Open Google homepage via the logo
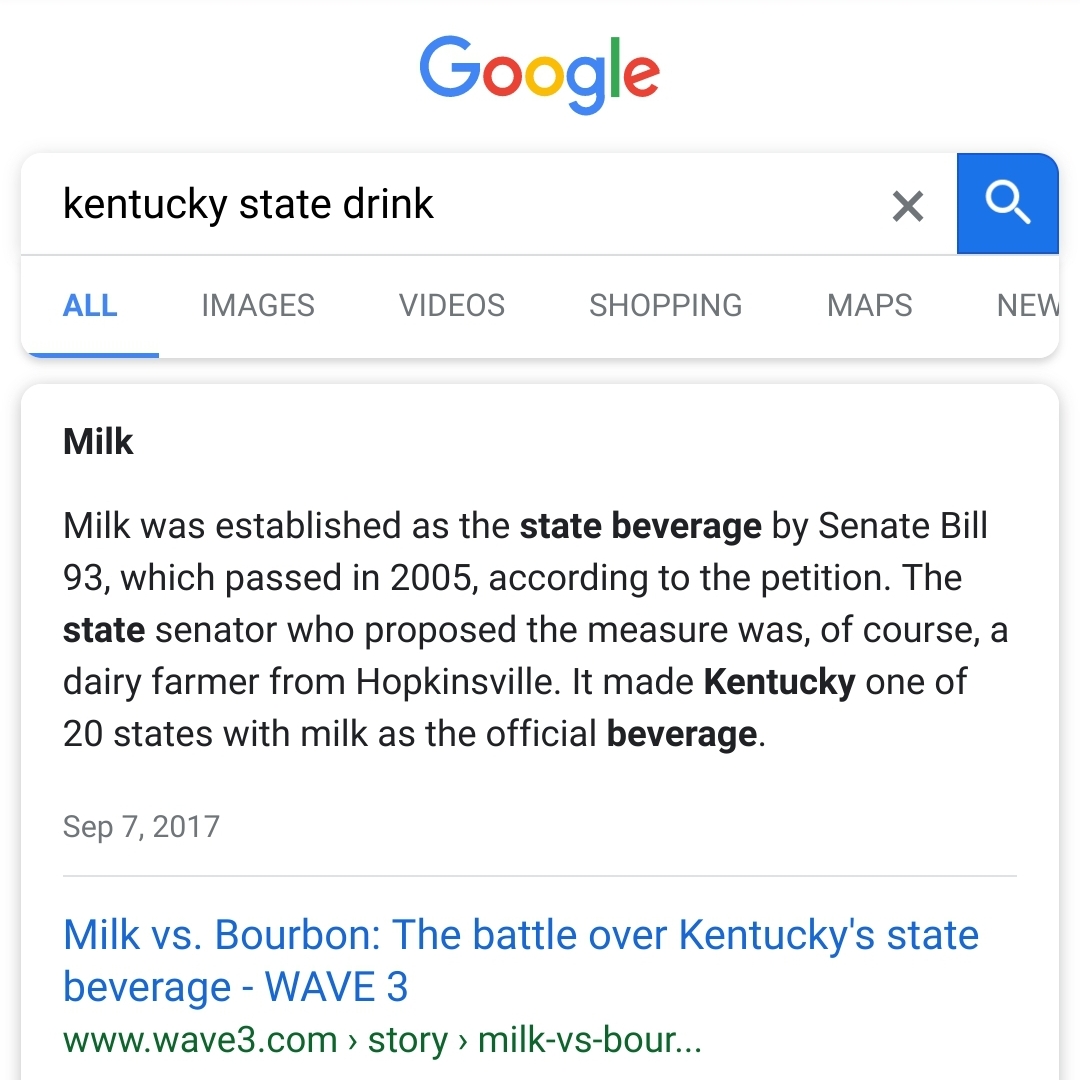The height and width of the screenshot is (1080, 1080). click(x=540, y=72)
